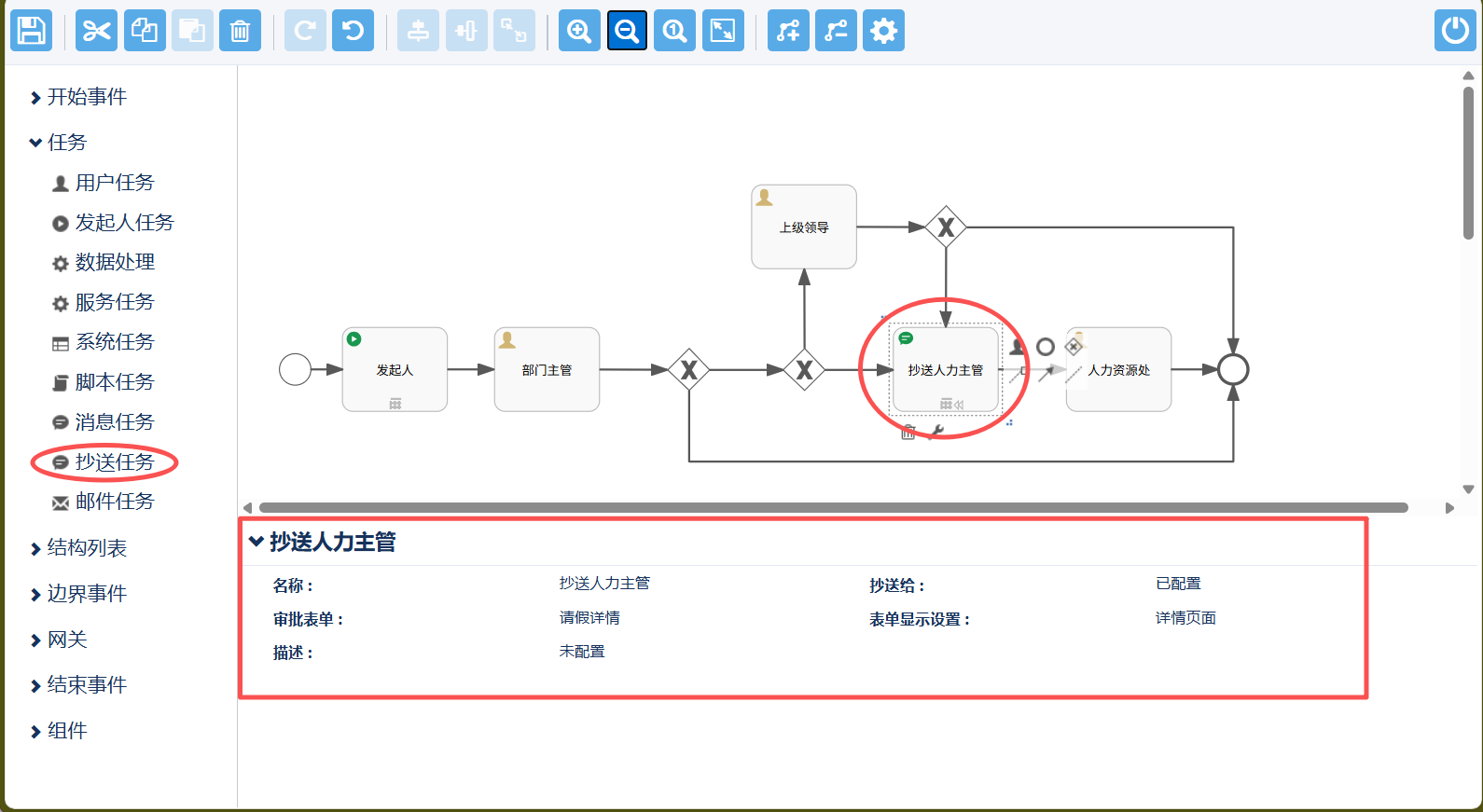Click wrench icon below 抄送人力主管 node
This screenshot has width=1483, height=812.
point(936,432)
